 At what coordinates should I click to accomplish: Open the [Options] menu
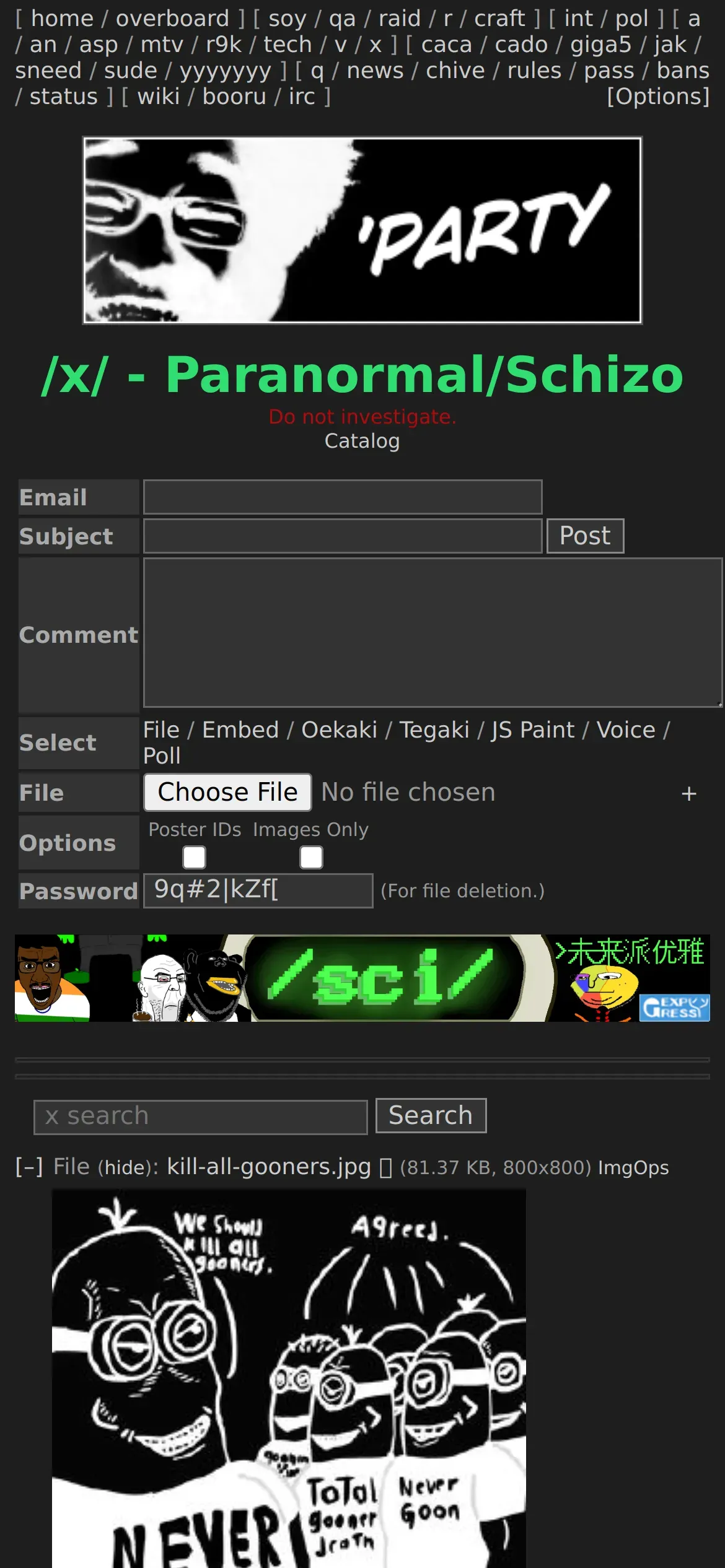[658, 97]
